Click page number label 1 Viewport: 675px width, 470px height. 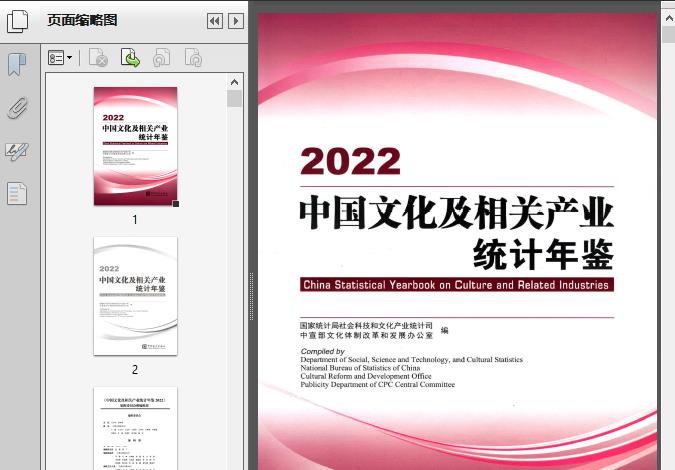pyautogui.click(x=135, y=220)
